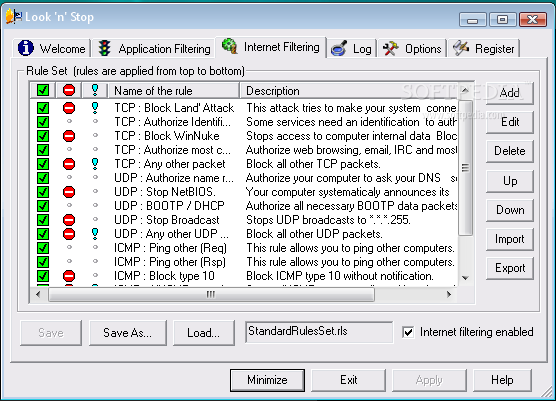Viewport: 556px width, 401px height.
Task: Open the Welcome tab
Action: [x=52, y=48]
